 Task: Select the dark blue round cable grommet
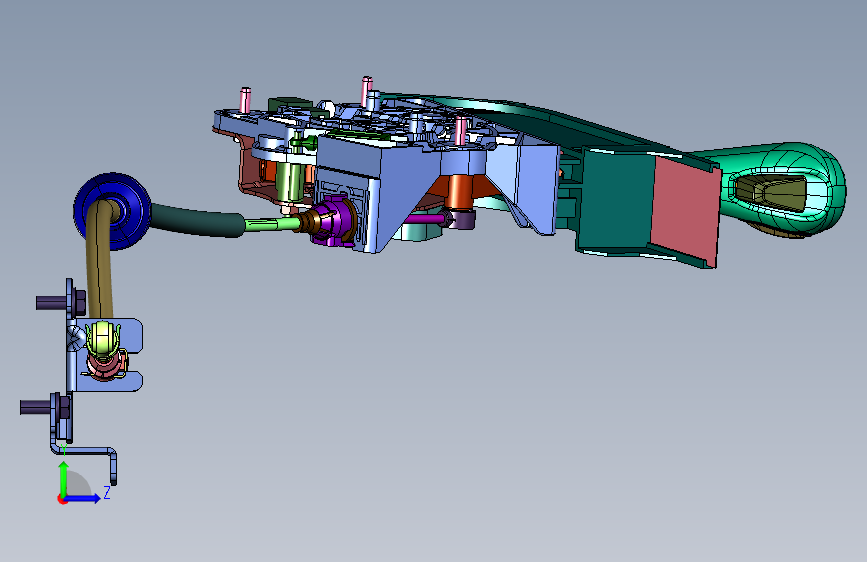(113, 211)
